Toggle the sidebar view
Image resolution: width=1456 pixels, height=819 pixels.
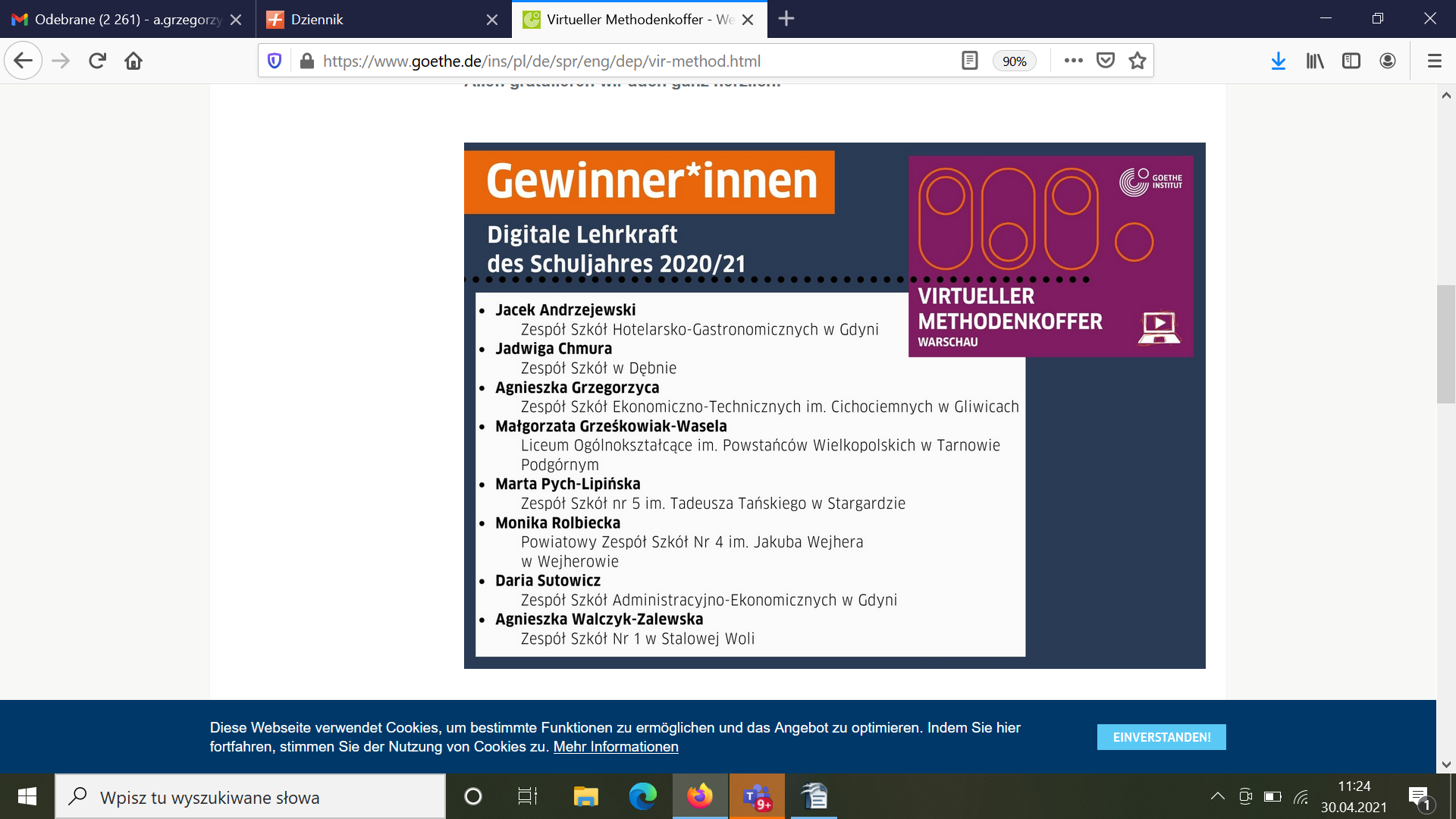point(1351,61)
